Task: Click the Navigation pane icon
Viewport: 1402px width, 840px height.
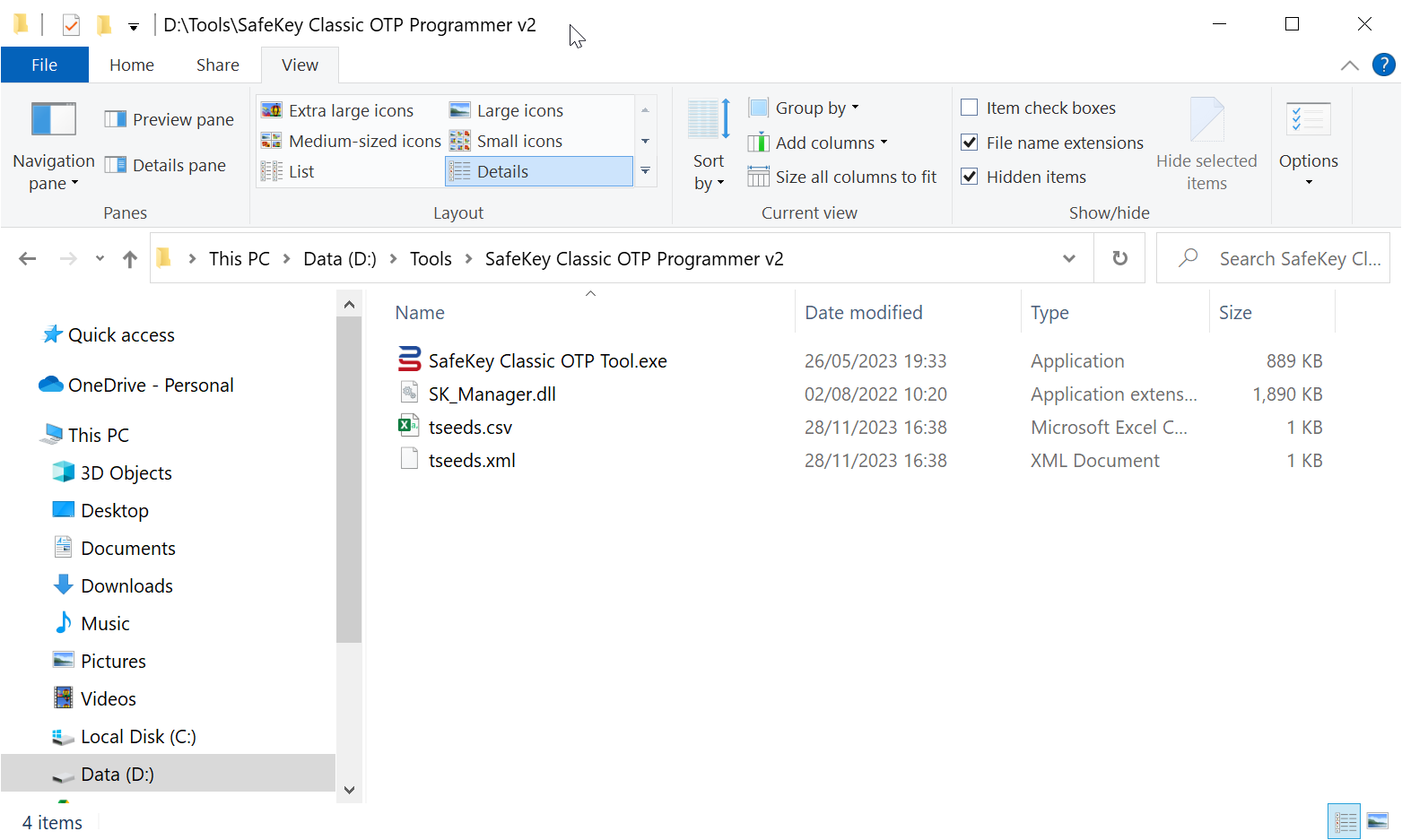Action: tap(53, 120)
